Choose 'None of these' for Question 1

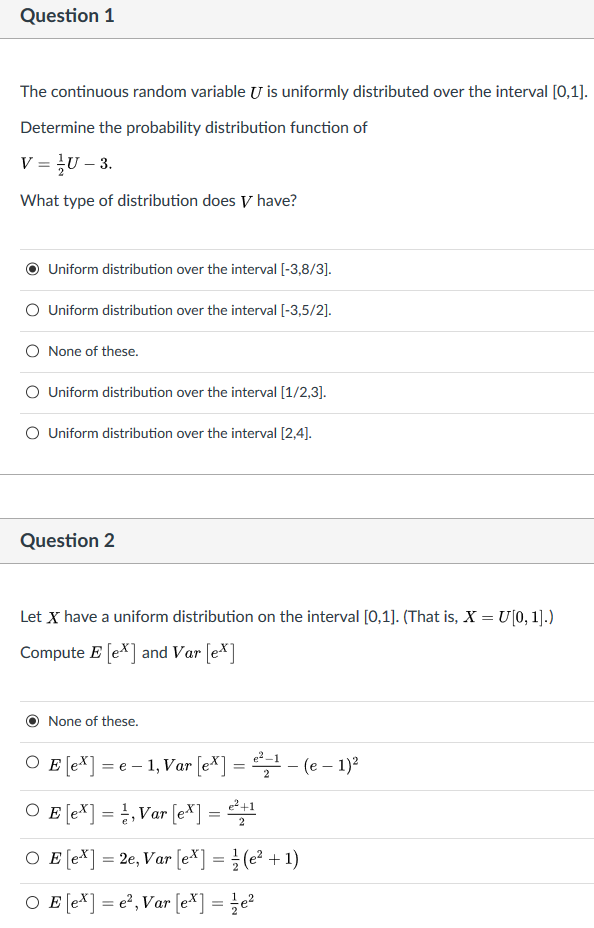coord(33,351)
